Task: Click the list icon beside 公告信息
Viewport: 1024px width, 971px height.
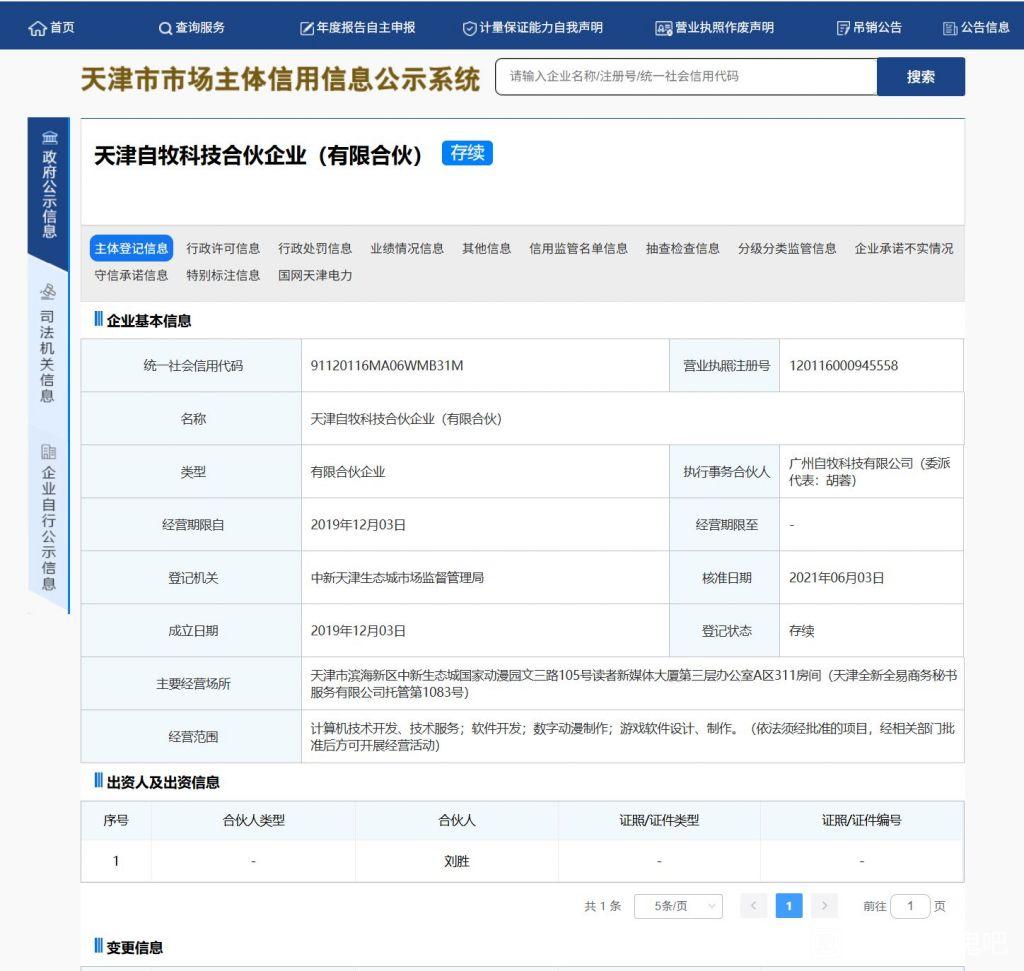Action: [x=950, y=28]
